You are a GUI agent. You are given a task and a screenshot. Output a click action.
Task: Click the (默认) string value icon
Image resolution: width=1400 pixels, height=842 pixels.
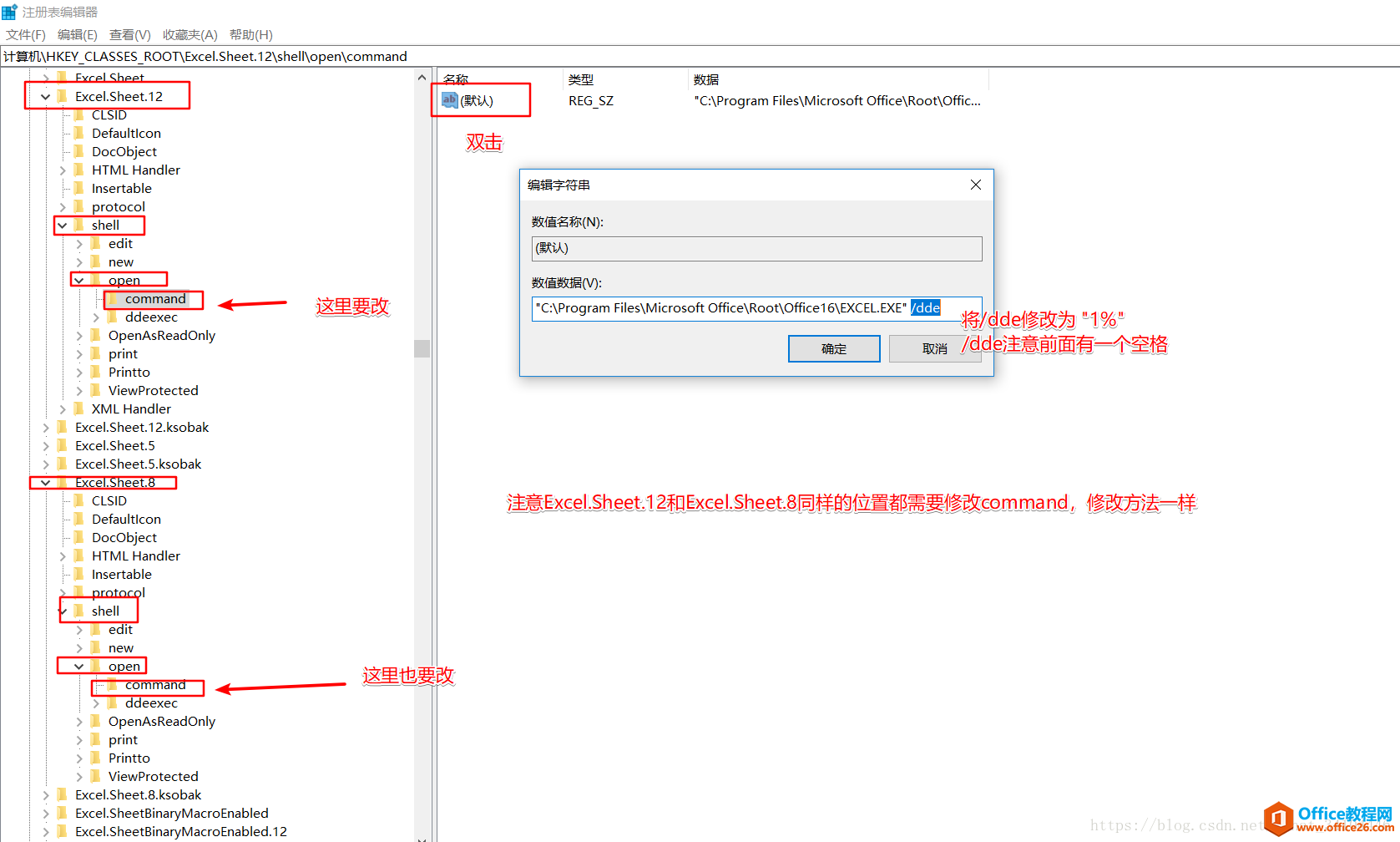450,100
